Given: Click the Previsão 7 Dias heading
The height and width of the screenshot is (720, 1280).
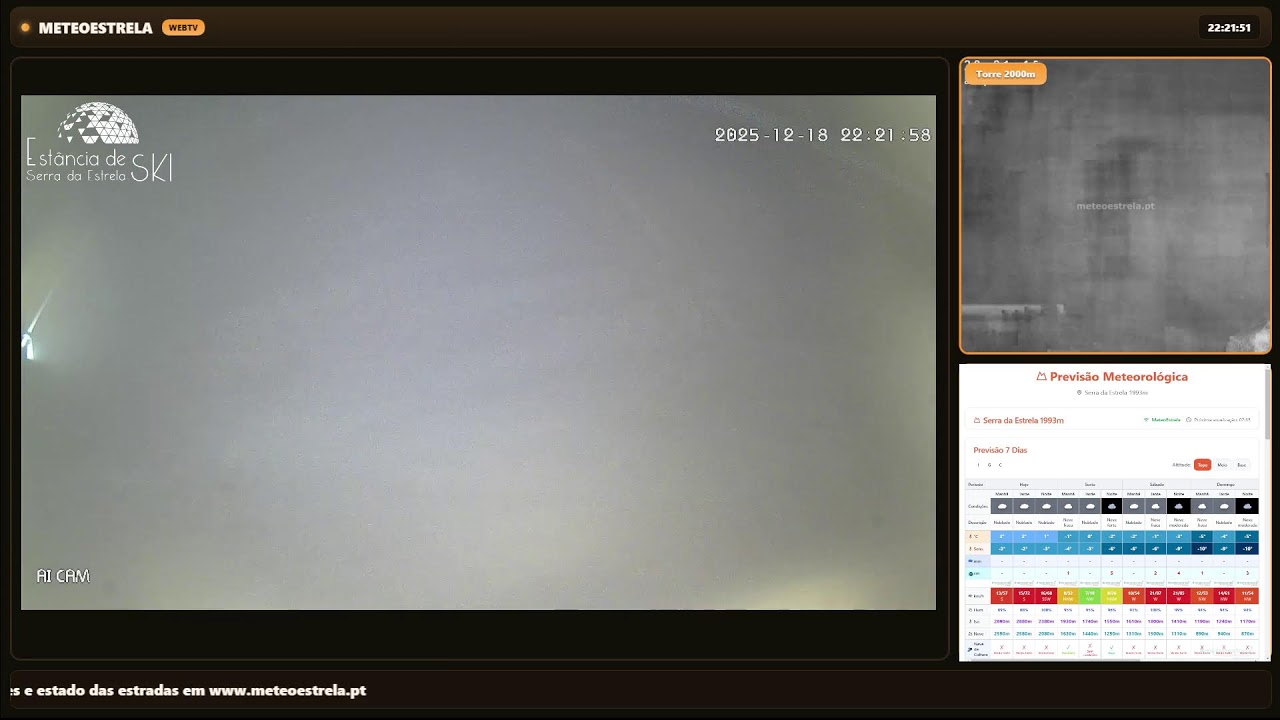Looking at the screenshot, I should click(x=1000, y=450).
